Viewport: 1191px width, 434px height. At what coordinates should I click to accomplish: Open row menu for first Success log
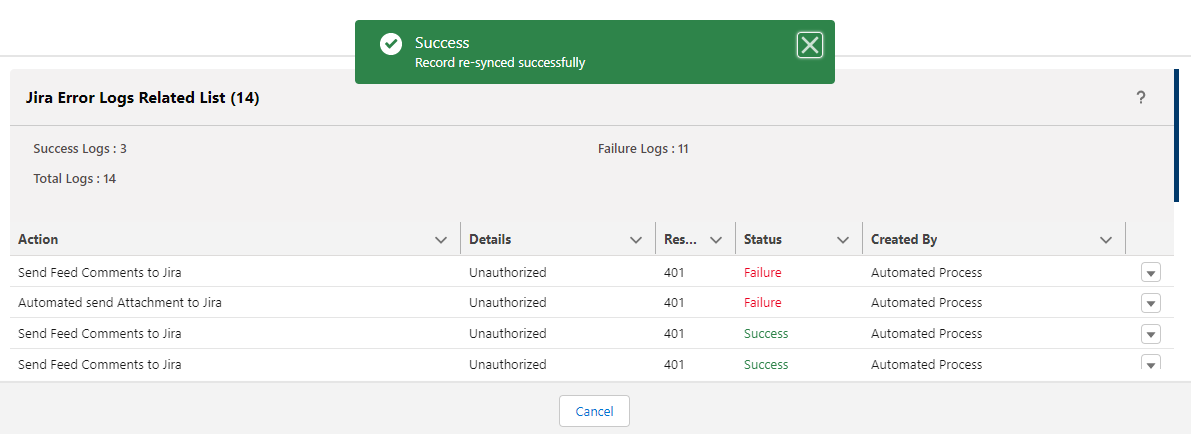click(1151, 334)
